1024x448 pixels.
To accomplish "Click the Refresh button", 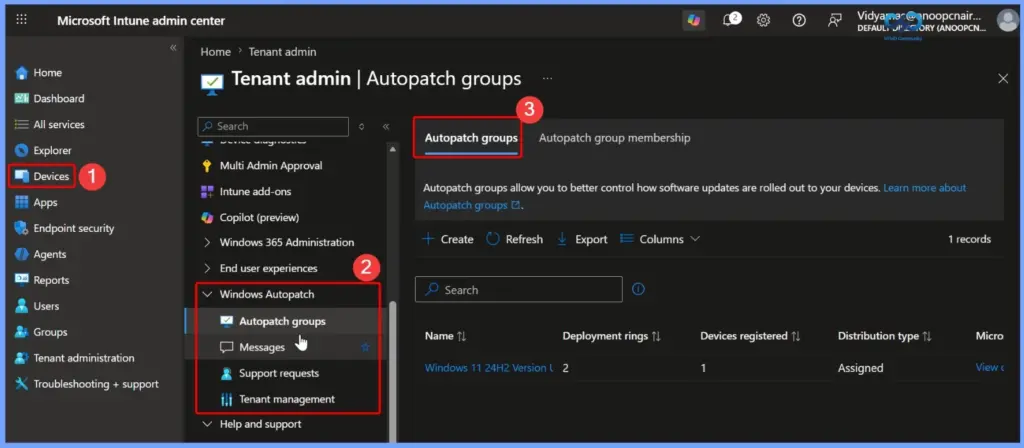I will (x=515, y=239).
